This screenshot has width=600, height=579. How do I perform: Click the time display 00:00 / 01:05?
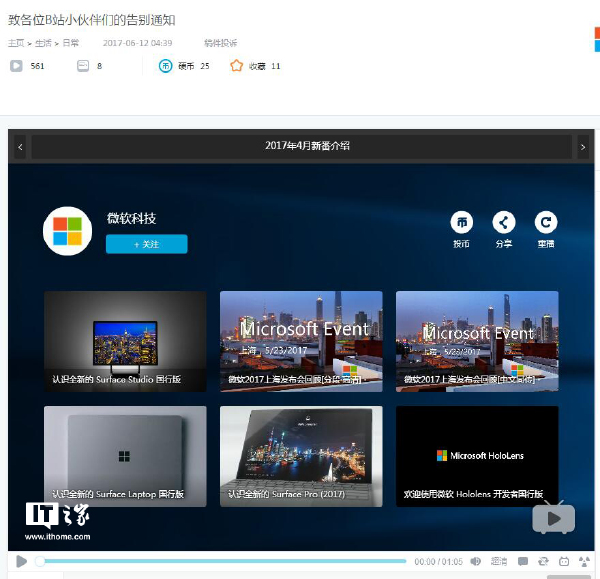(x=439, y=562)
